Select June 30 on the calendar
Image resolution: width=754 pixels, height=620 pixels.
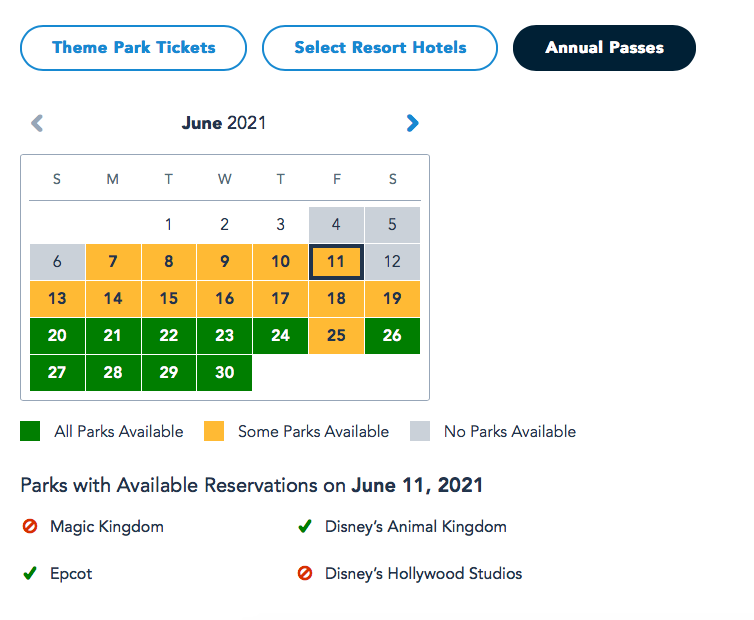pos(225,373)
